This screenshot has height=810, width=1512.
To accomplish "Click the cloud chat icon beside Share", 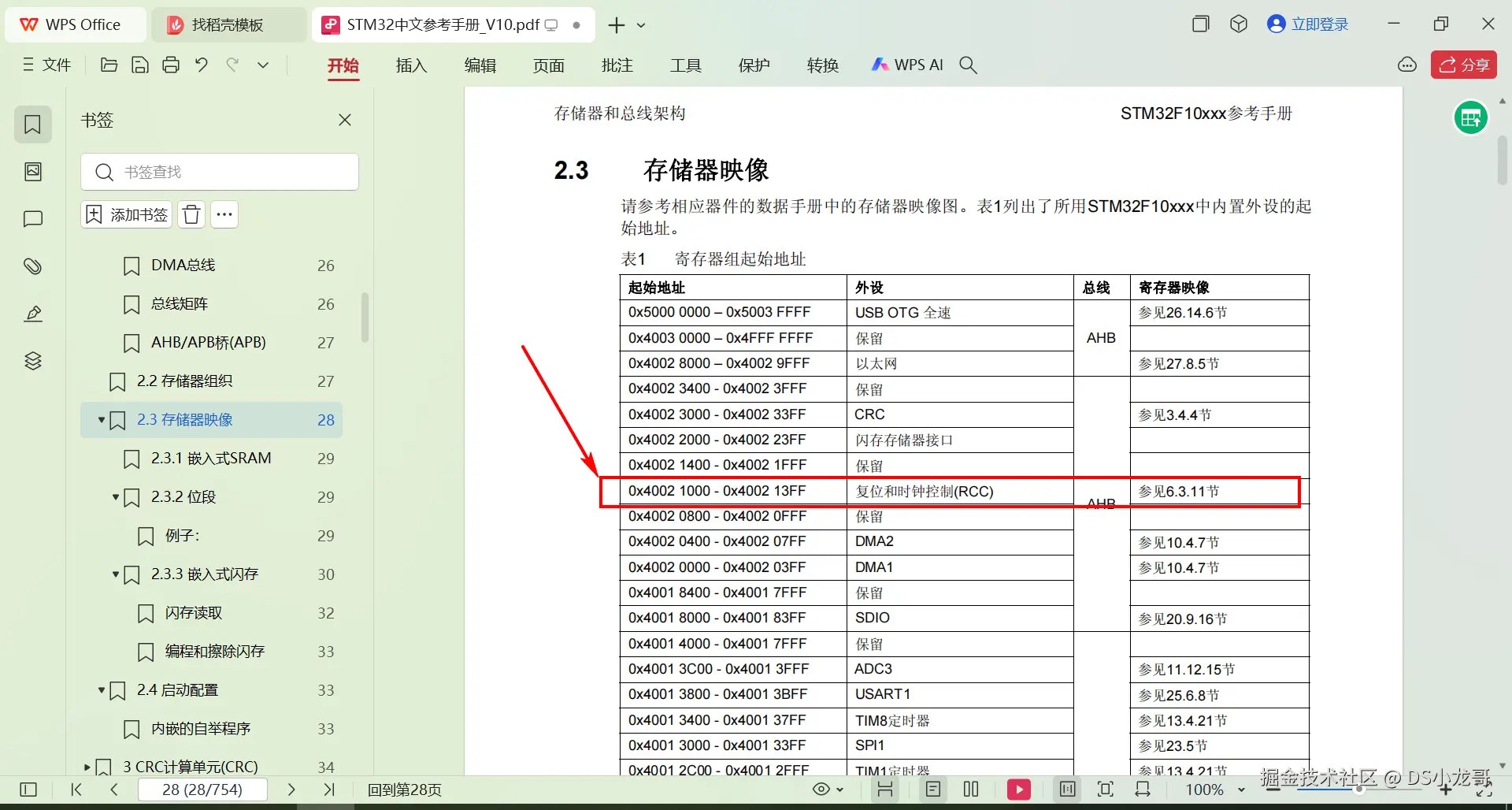I will coord(1407,65).
